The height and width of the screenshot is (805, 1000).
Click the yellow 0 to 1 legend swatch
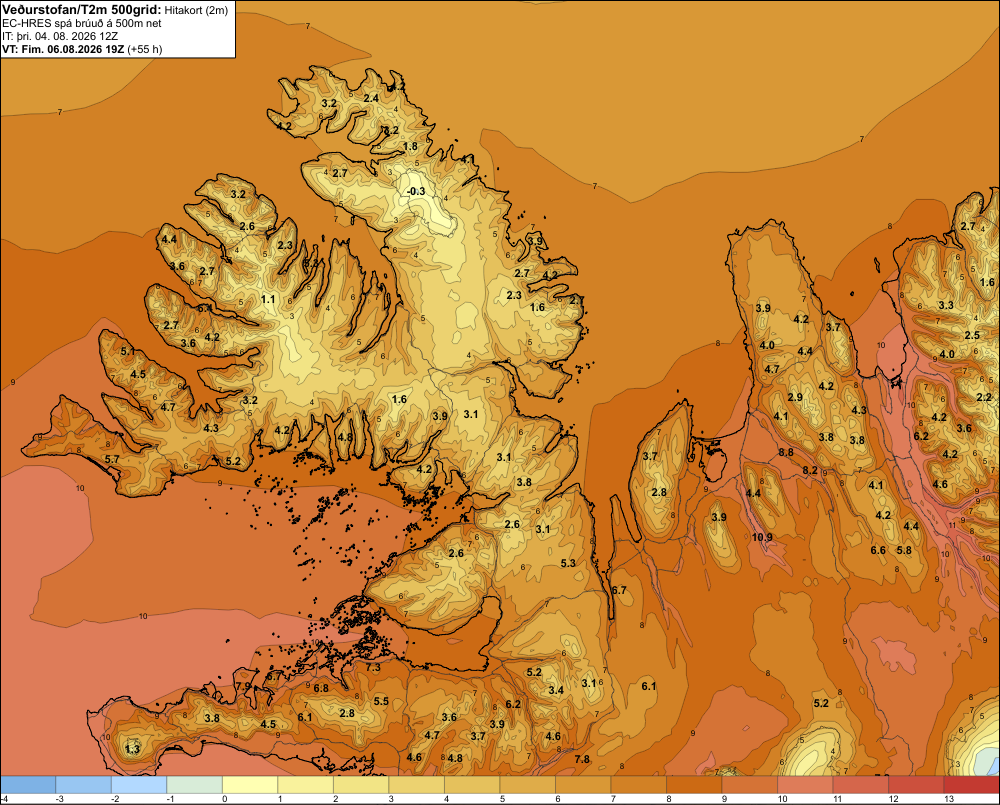250,785
